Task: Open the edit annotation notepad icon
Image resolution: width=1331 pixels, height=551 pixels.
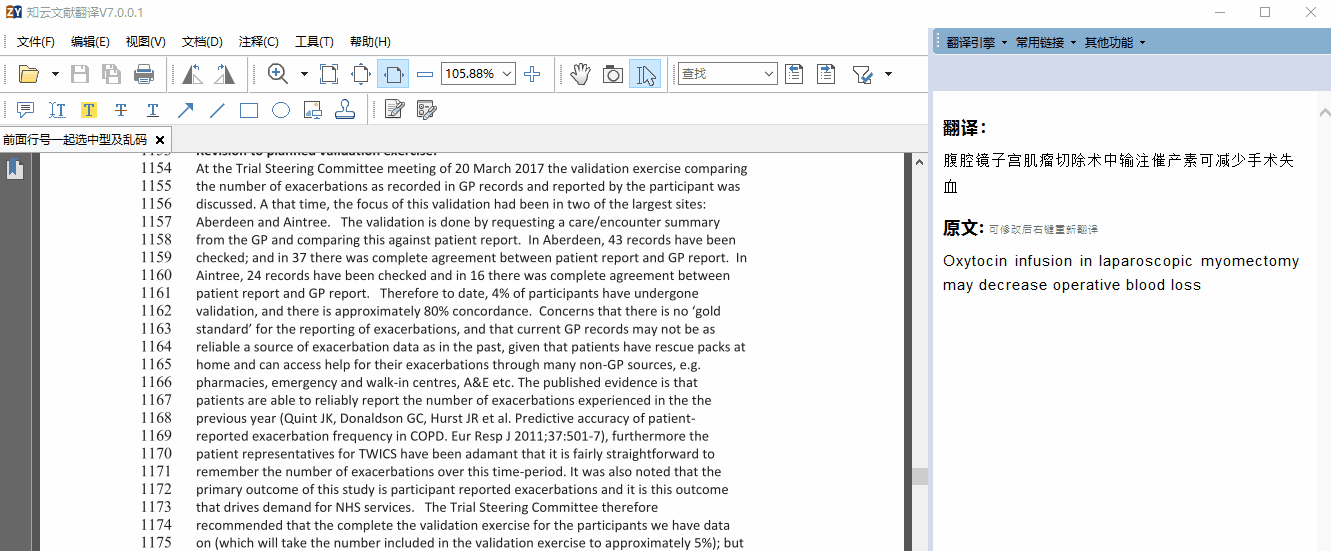Action: tap(394, 110)
